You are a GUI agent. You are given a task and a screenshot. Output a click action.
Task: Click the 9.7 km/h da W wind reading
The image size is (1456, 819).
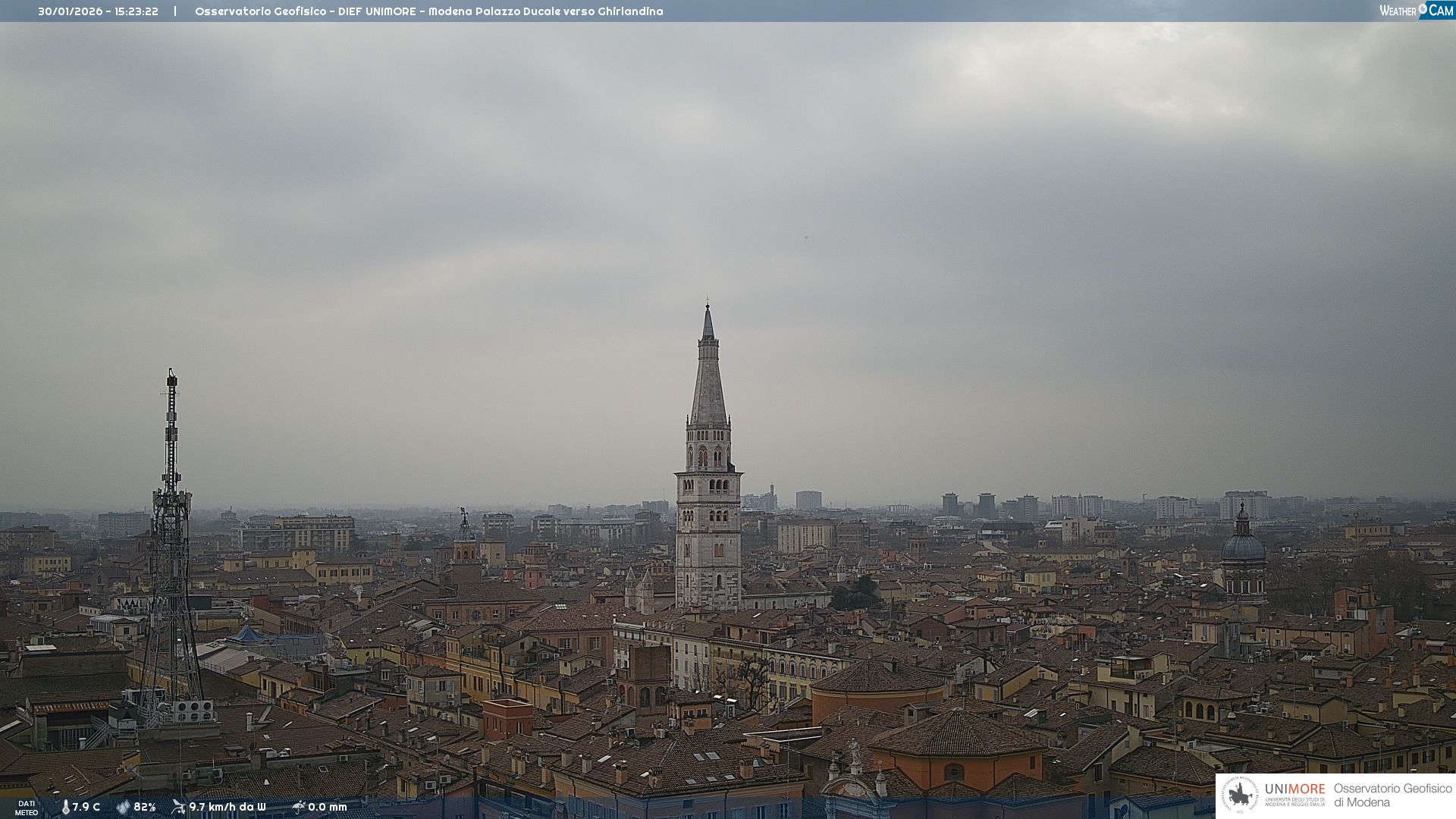[227, 807]
